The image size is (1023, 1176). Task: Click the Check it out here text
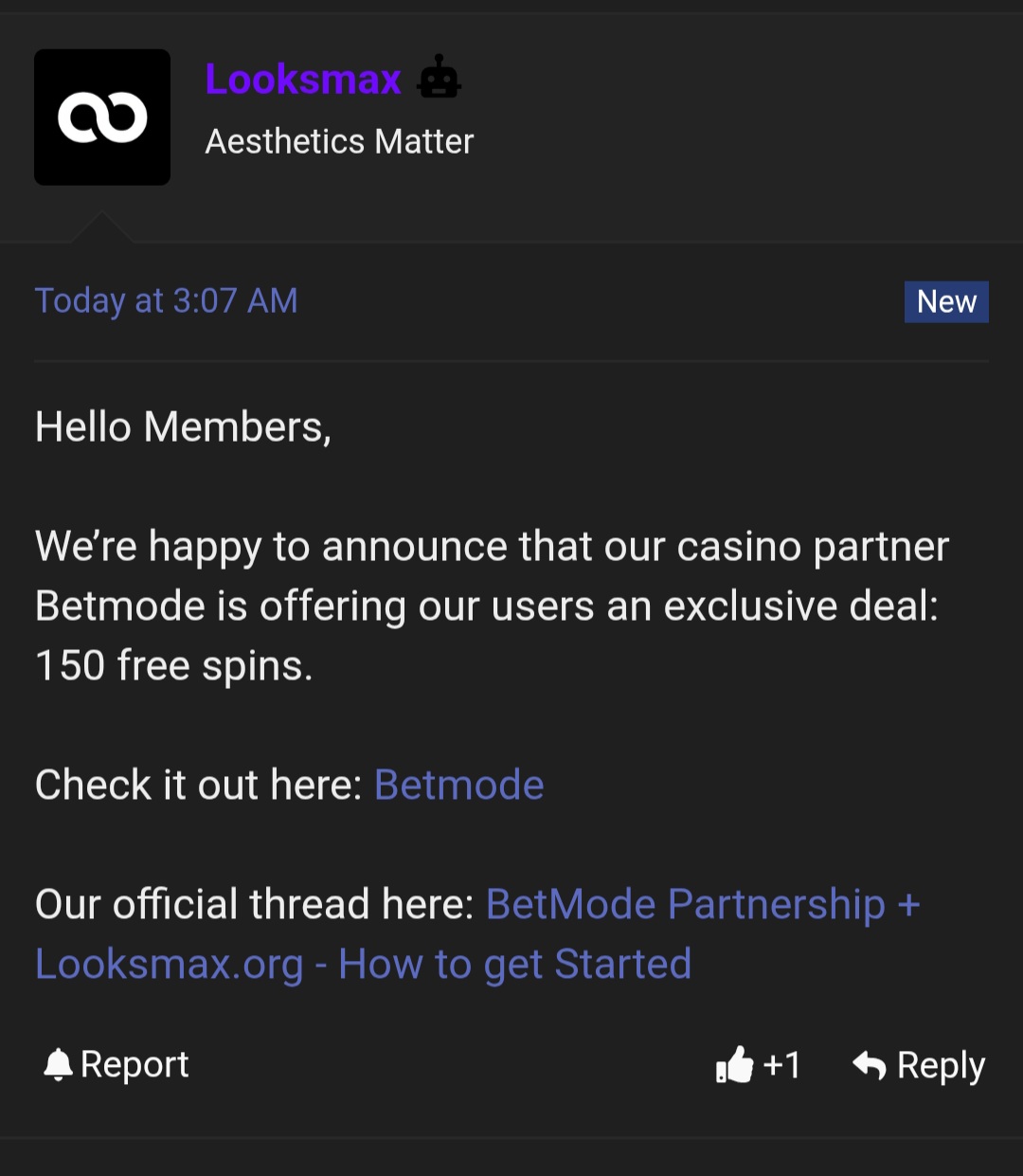(198, 785)
